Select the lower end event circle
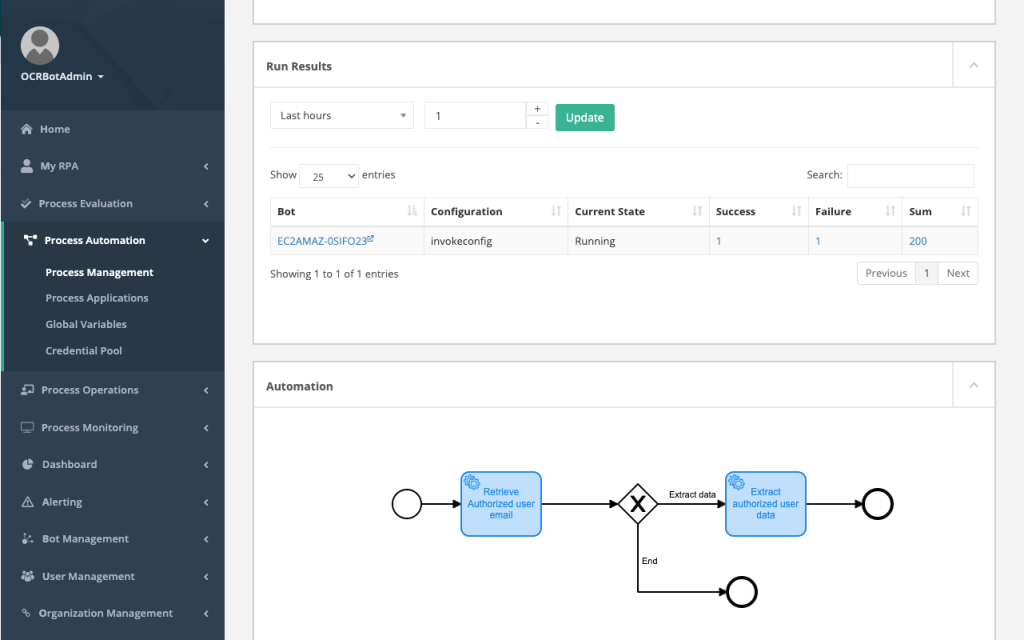The height and width of the screenshot is (640, 1024). 742,592
